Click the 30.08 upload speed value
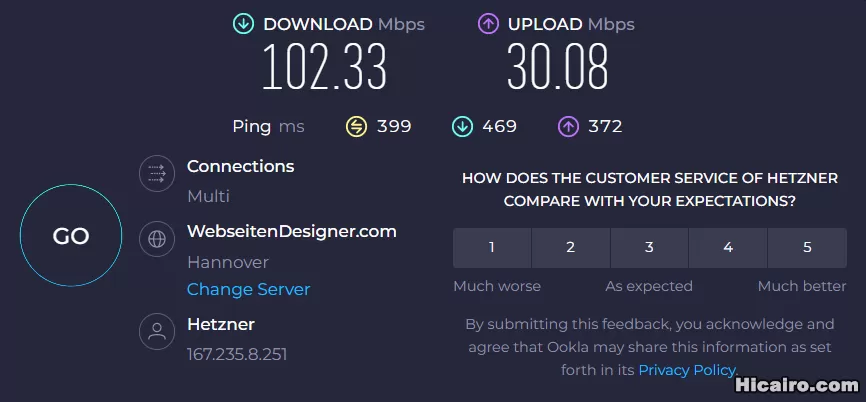866x402 pixels. (x=557, y=69)
